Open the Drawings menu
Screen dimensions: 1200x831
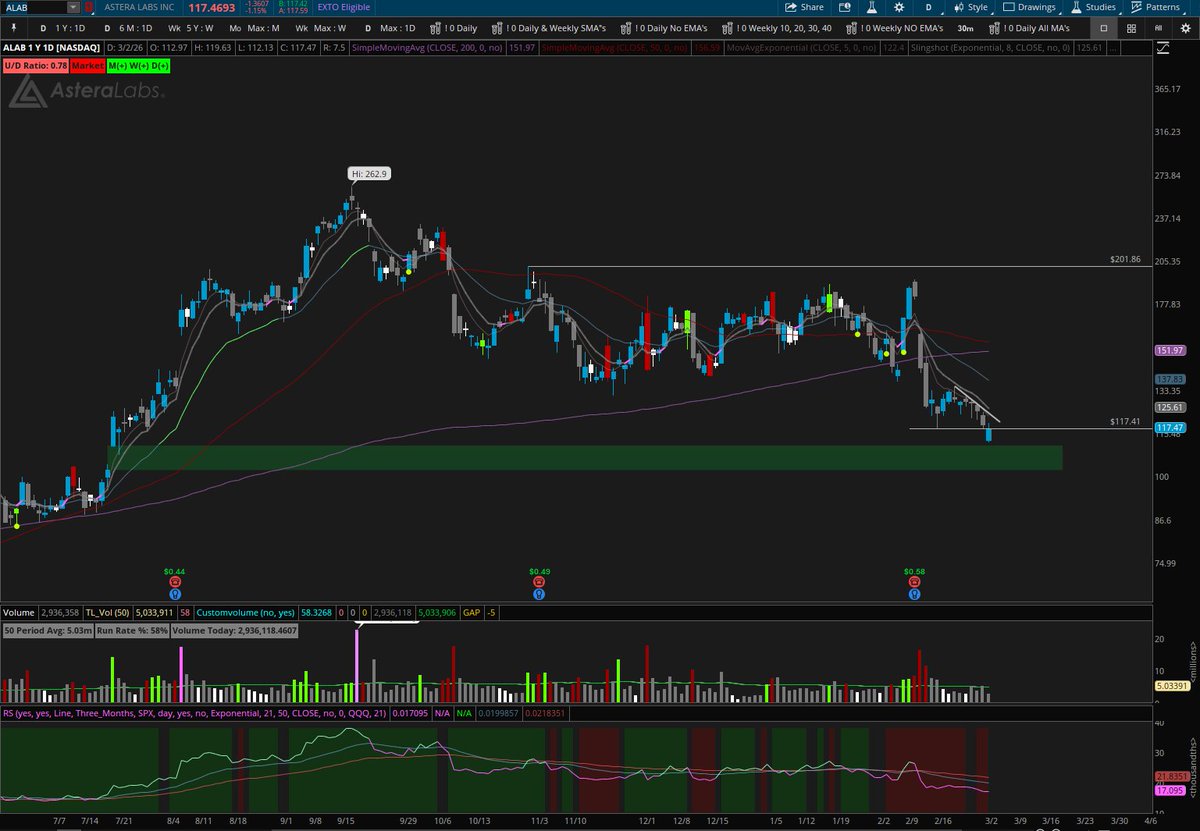click(1030, 7)
